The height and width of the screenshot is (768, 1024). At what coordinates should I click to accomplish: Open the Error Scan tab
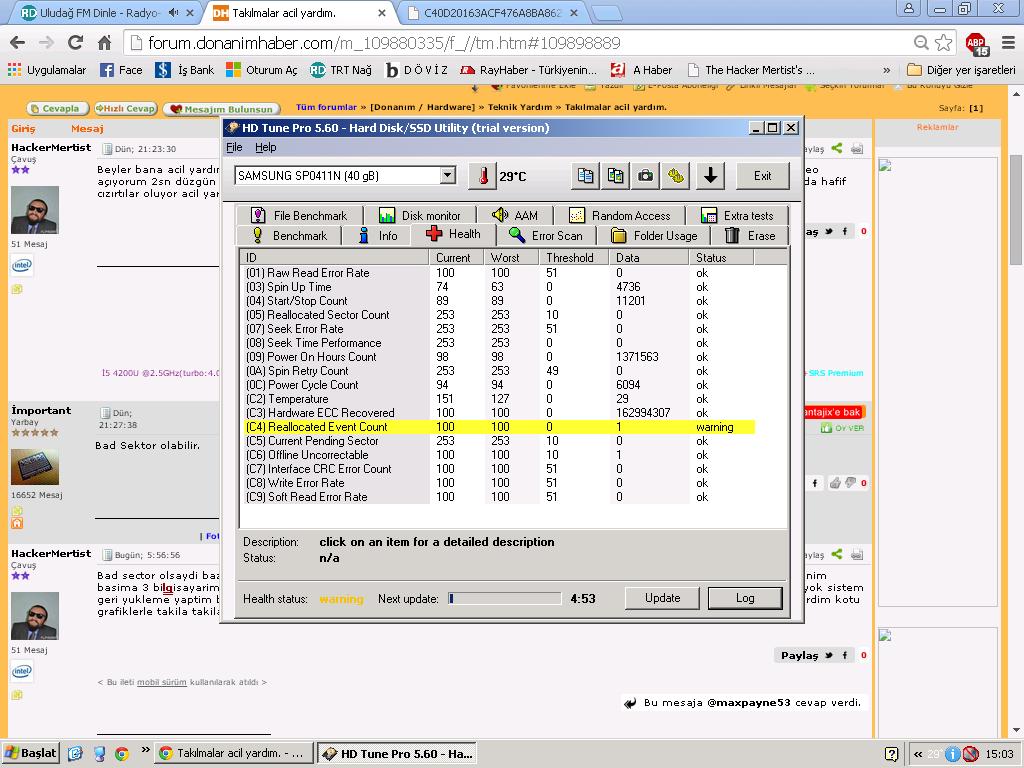pos(545,236)
